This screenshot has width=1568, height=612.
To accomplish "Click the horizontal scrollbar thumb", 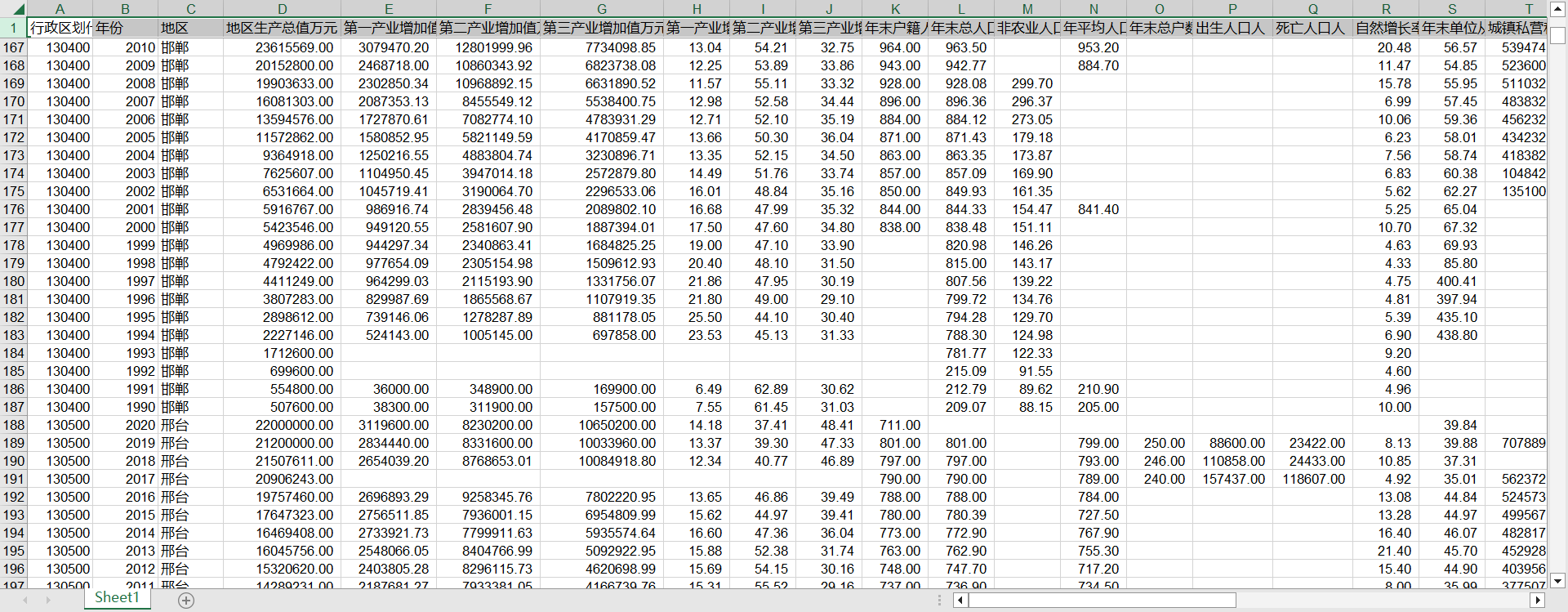I will click(1102, 601).
